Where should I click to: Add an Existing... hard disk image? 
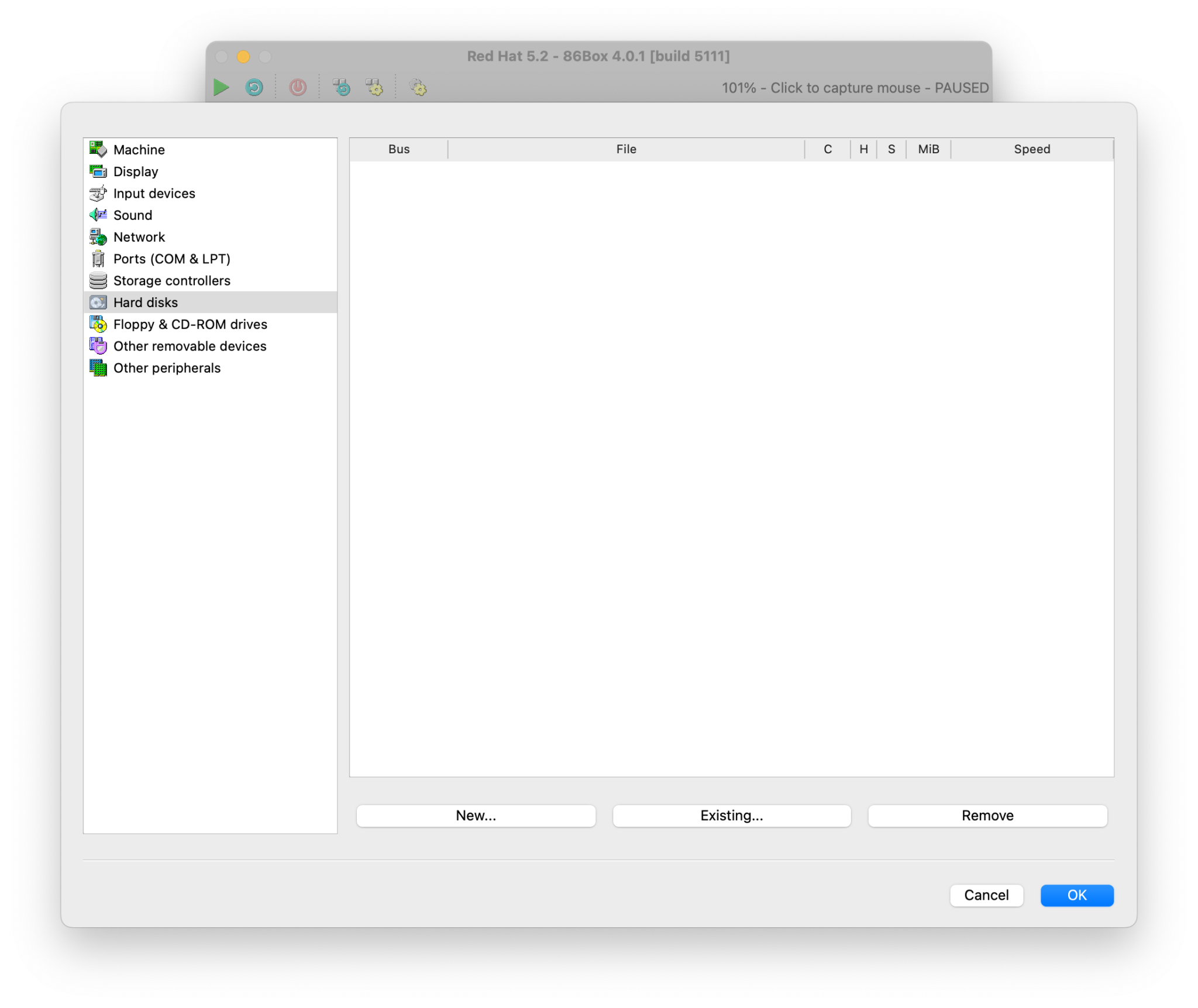point(731,816)
